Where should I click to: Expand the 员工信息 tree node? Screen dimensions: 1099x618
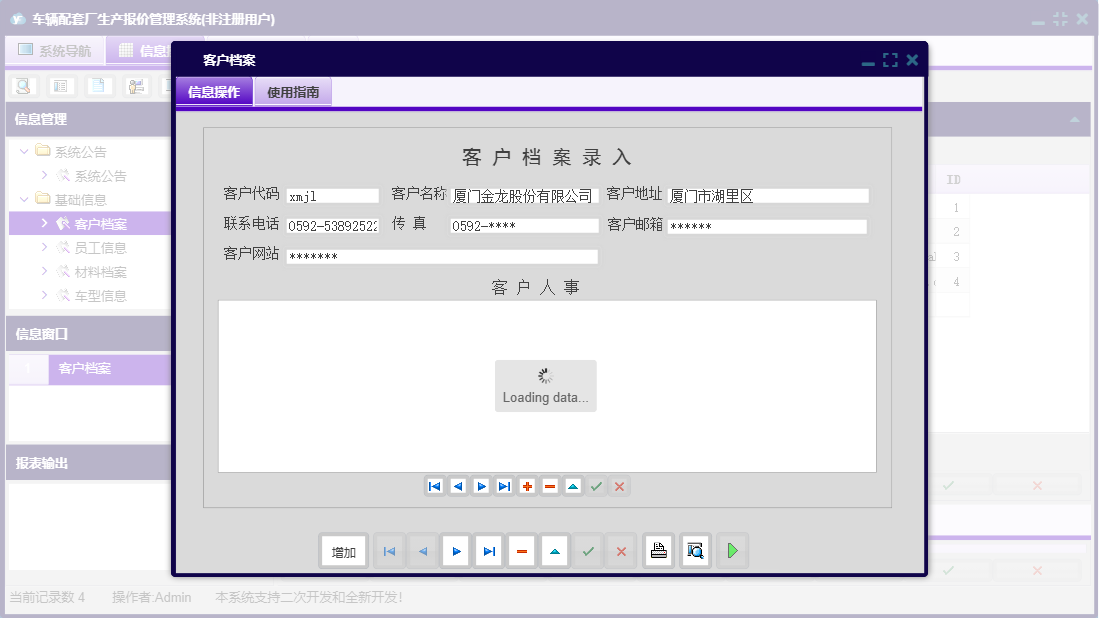coord(46,247)
